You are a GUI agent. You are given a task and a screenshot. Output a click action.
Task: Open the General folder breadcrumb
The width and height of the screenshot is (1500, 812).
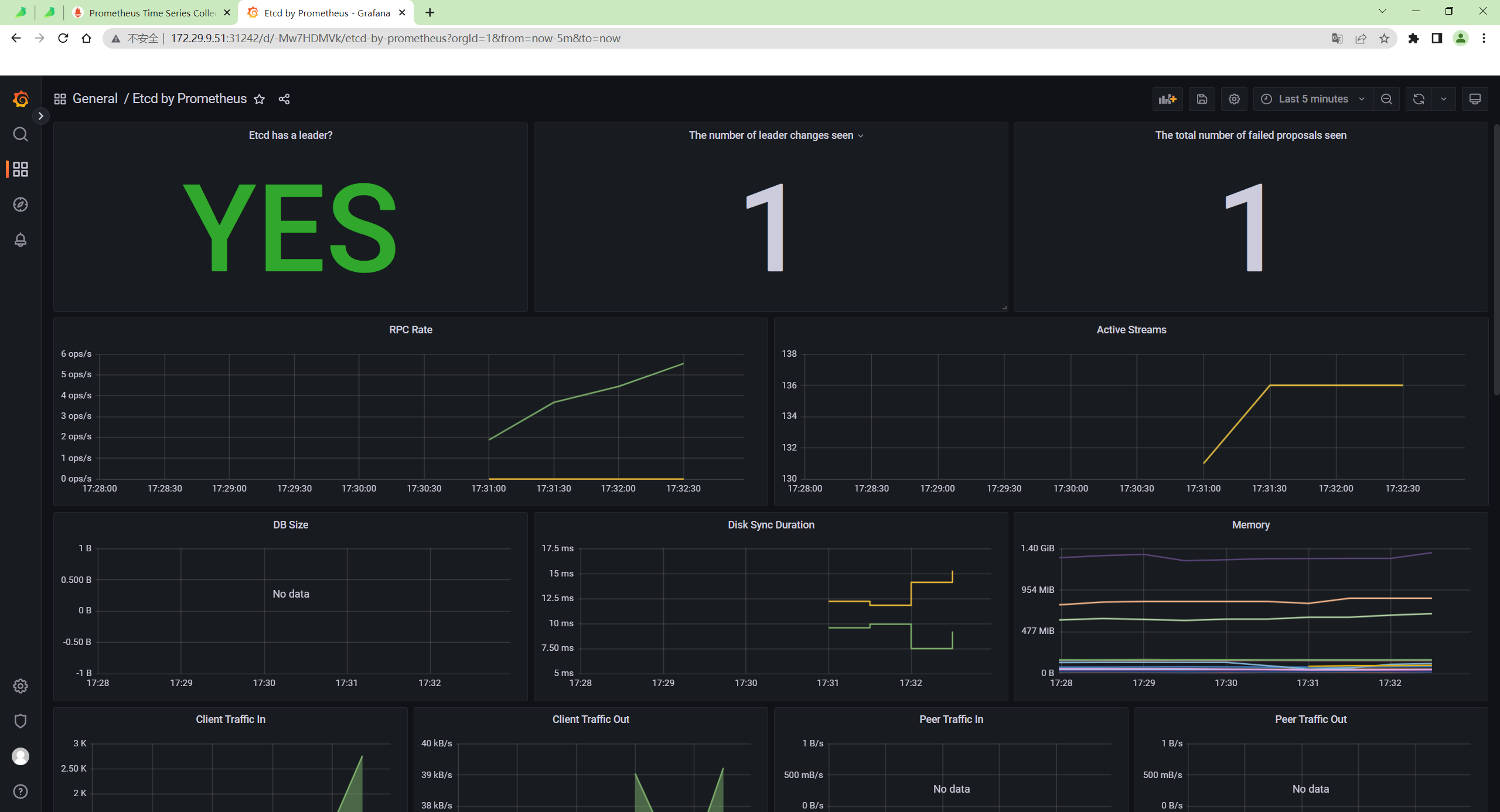(x=95, y=98)
